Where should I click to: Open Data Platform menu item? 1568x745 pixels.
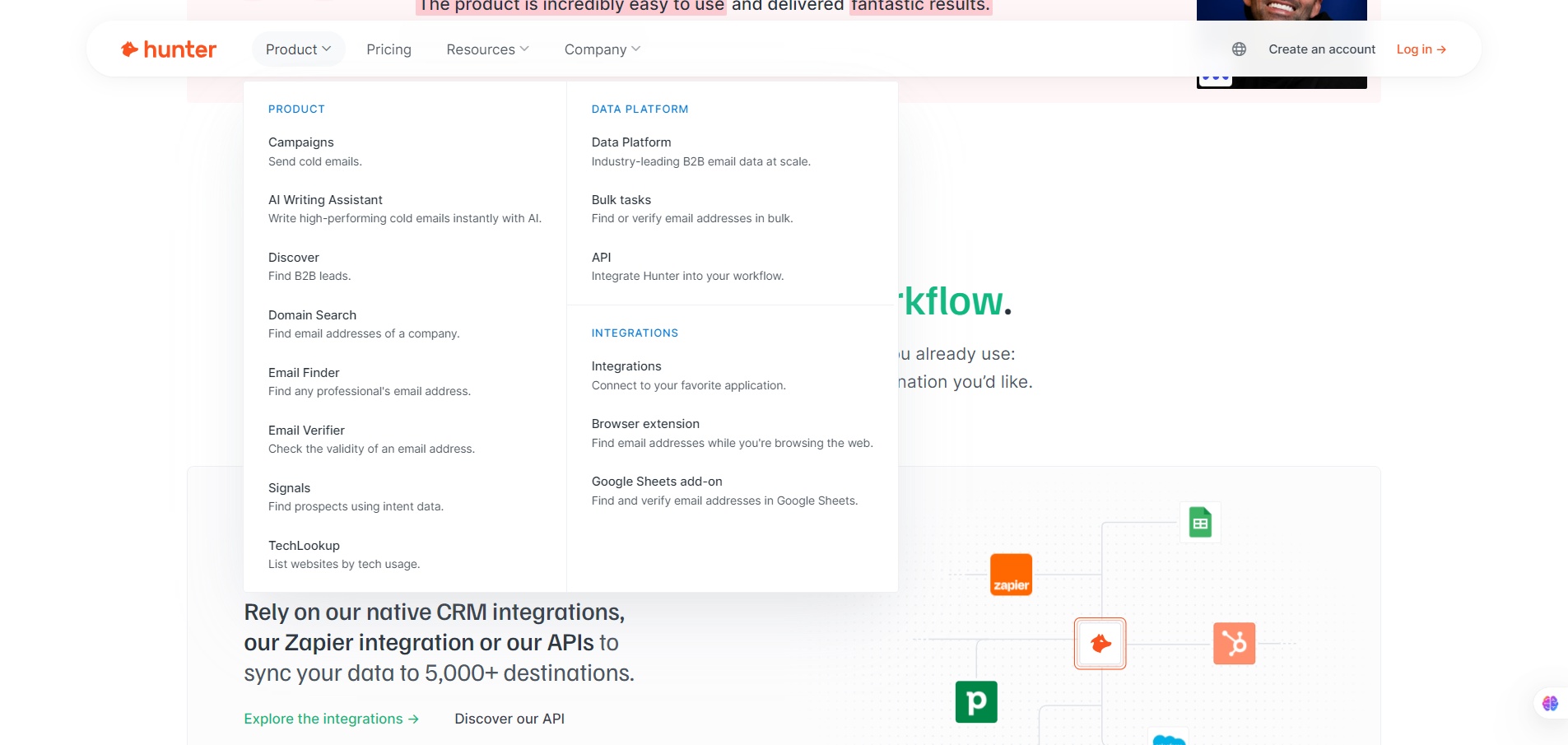click(x=631, y=142)
